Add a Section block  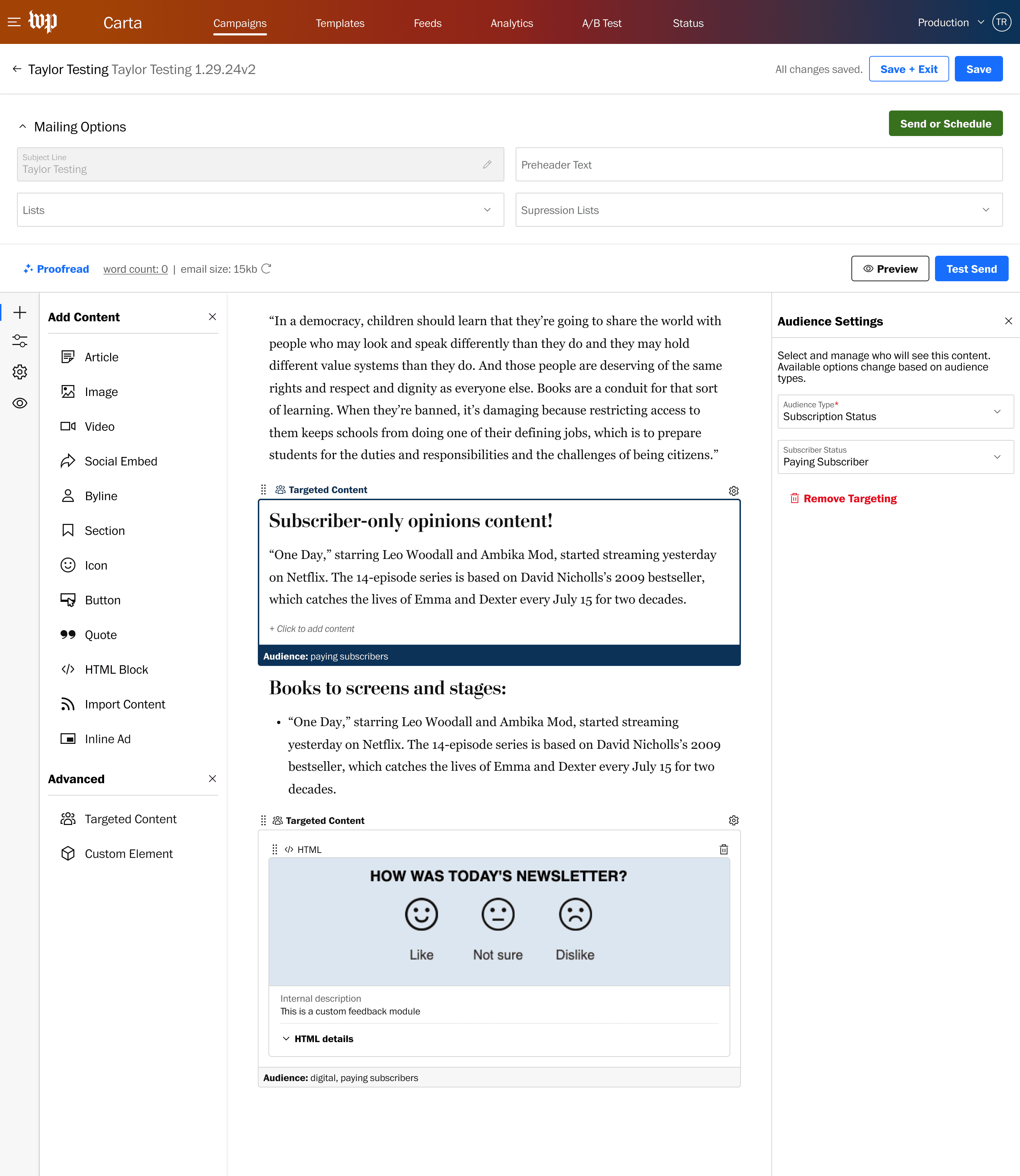[x=93, y=531]
